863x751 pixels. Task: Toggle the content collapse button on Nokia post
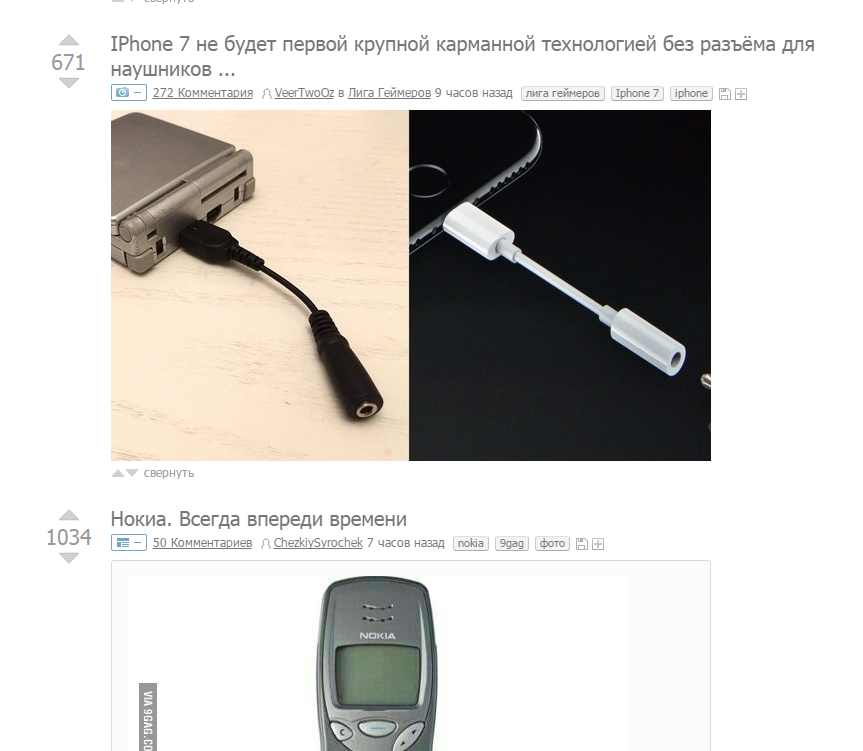tap(129, 542)
